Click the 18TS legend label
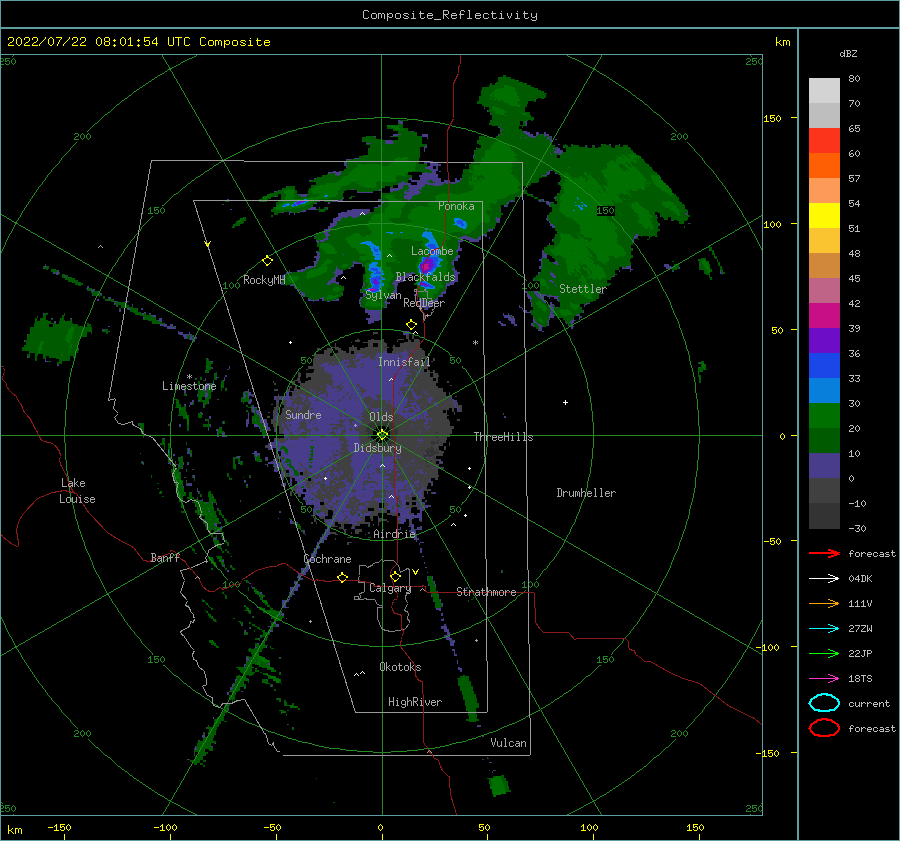900x841 pixels. (x=860, y=679)
